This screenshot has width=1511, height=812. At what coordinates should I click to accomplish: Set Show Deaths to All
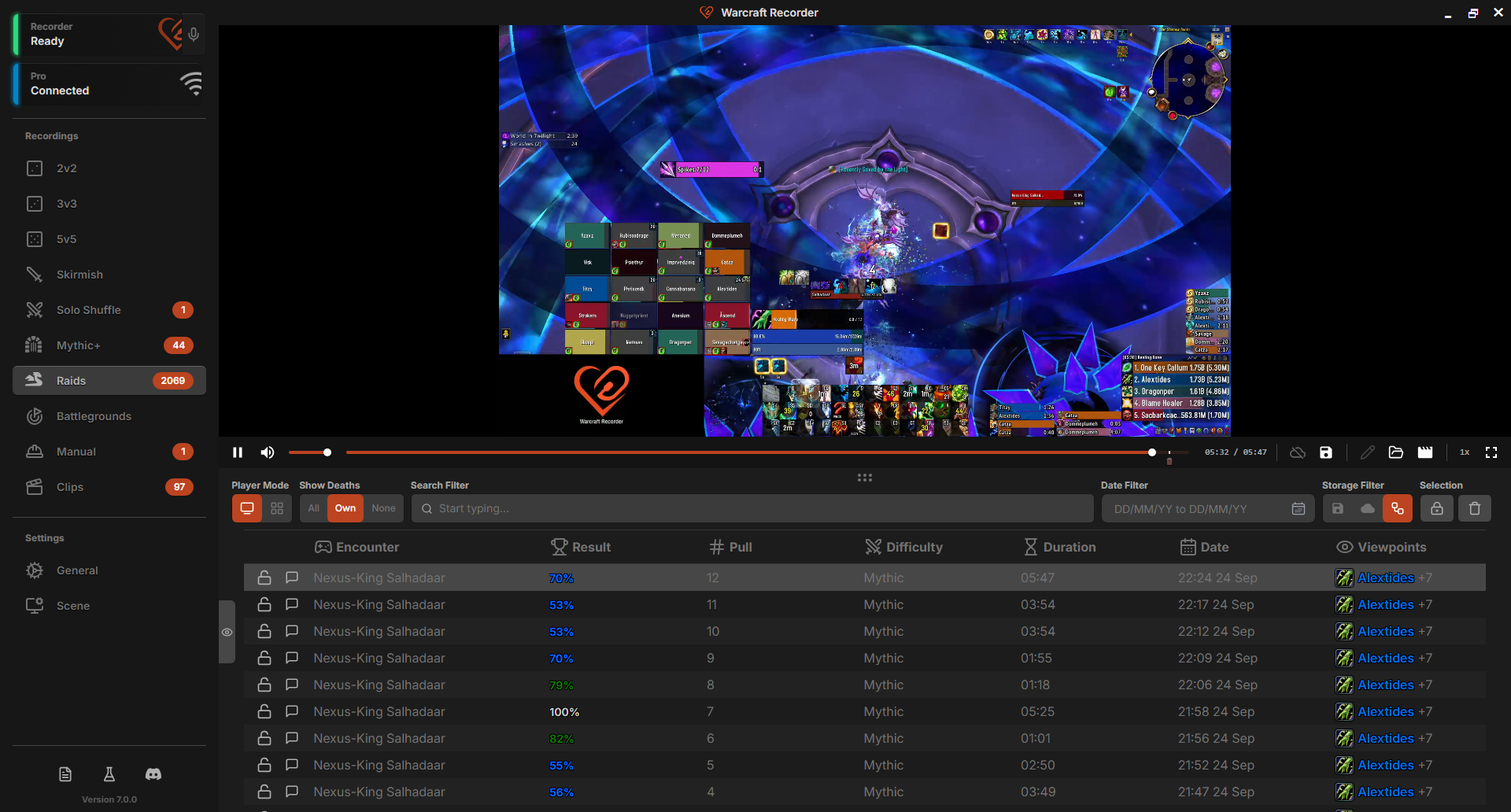pyautogui.click(x=314, y=508)
